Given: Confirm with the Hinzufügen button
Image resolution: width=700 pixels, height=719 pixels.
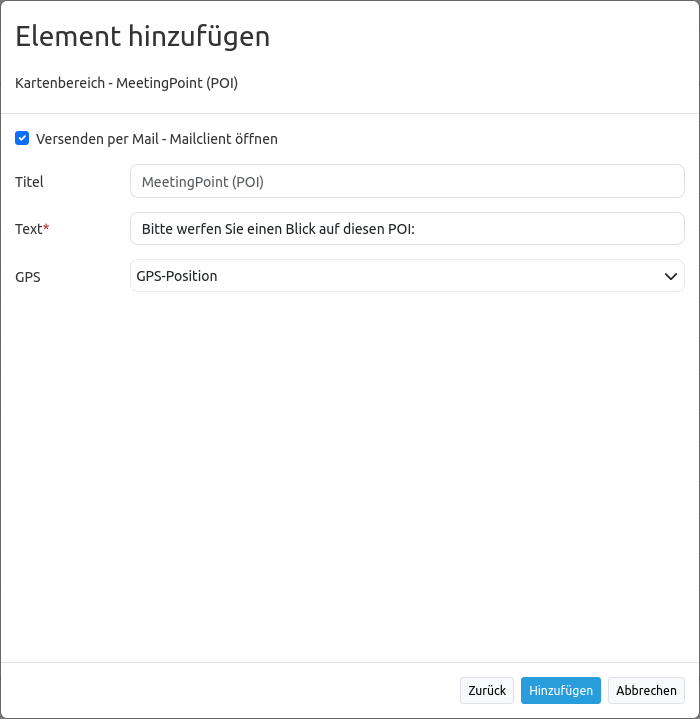Looking at the screenshot, I should pyautogui.click(x=560, y=691).
